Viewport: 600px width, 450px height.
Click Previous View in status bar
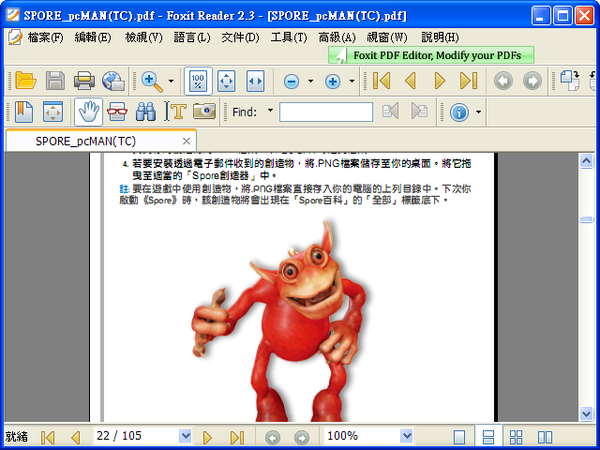click(x=272, y=437)
